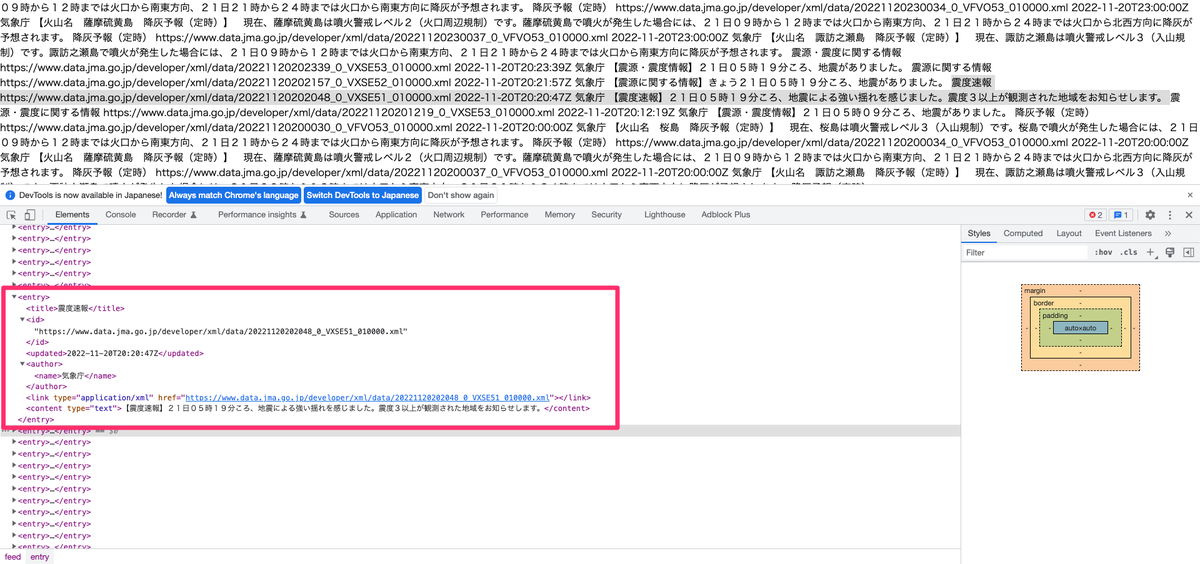Select the Computed pane tab
1200x564 pixels.
pos(1023,233)
